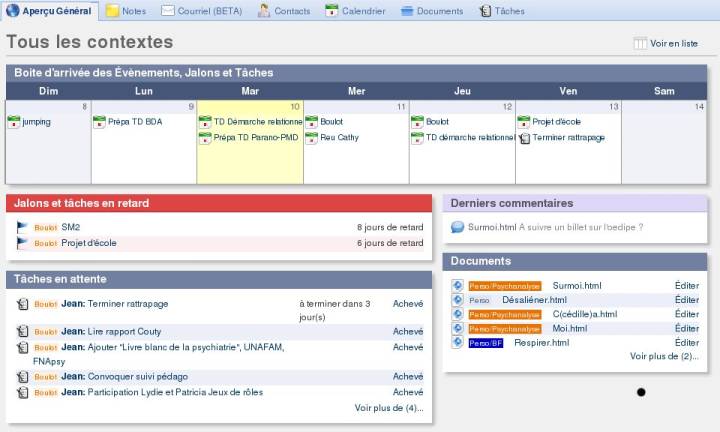Go to the Calendrier tab
Image resolution: width=720 pixels, height=432 pixels.
[355, 11]
